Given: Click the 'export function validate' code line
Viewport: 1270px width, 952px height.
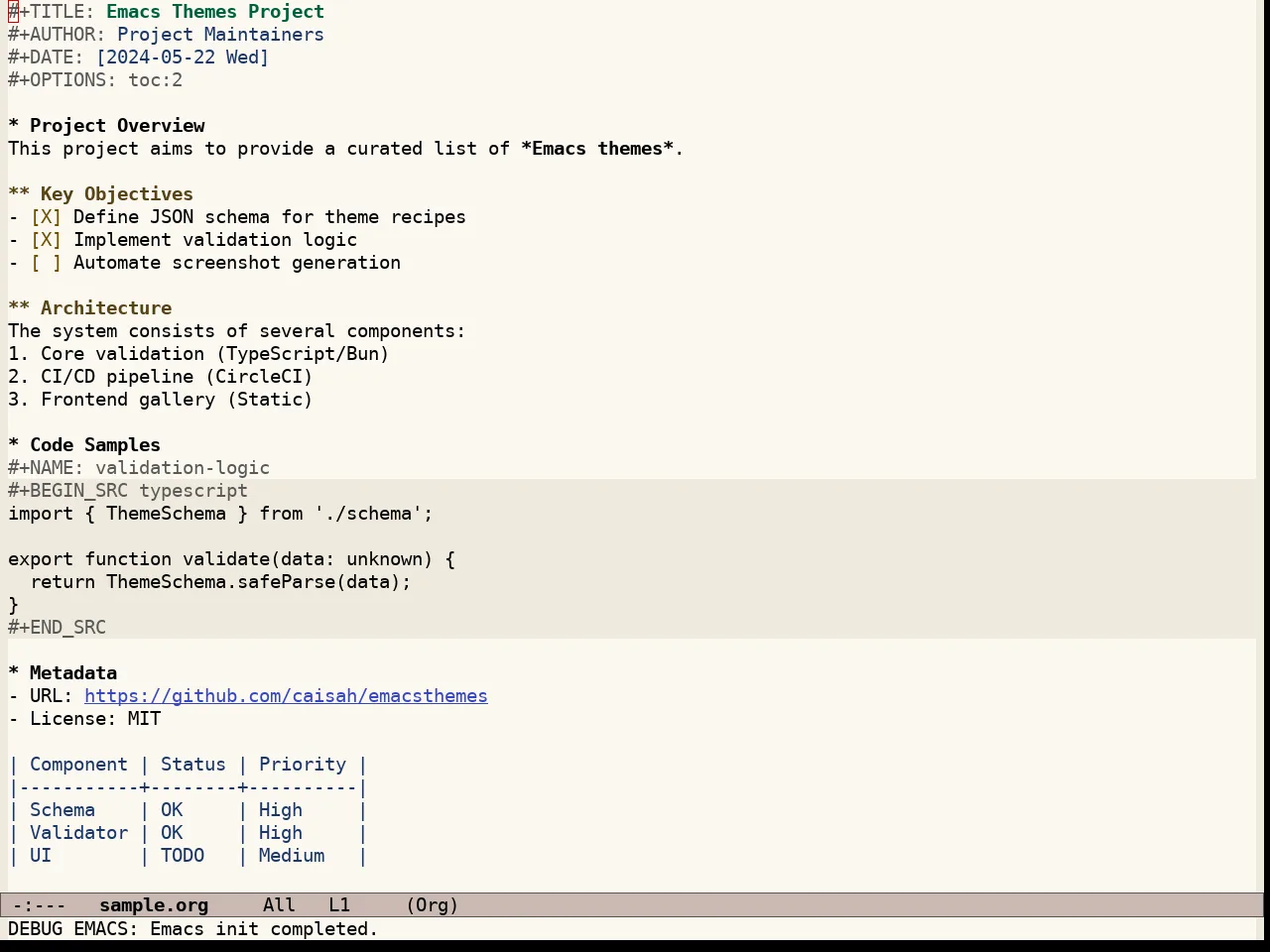Looking at the screenshot, I should tap(231, 559).
